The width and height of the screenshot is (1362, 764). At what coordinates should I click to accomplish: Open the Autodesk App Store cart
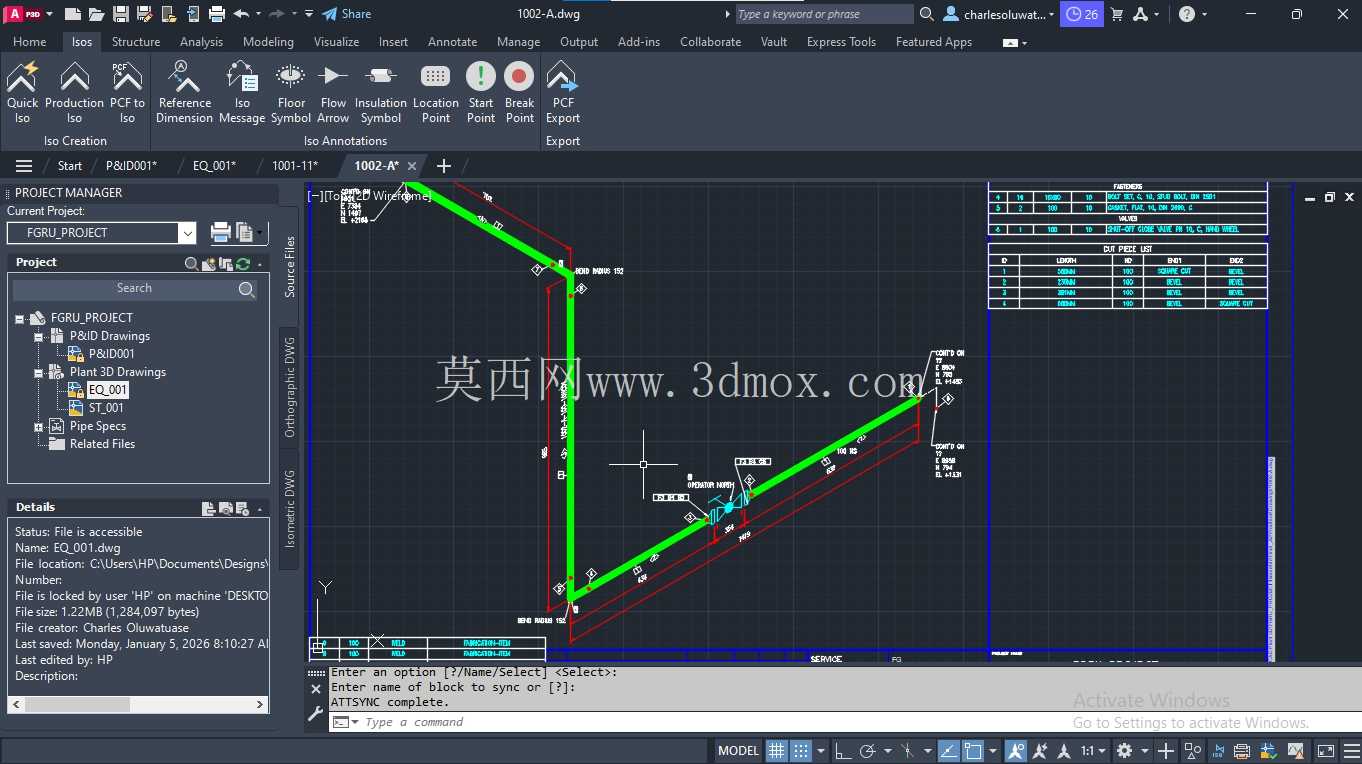[1117, 14]
